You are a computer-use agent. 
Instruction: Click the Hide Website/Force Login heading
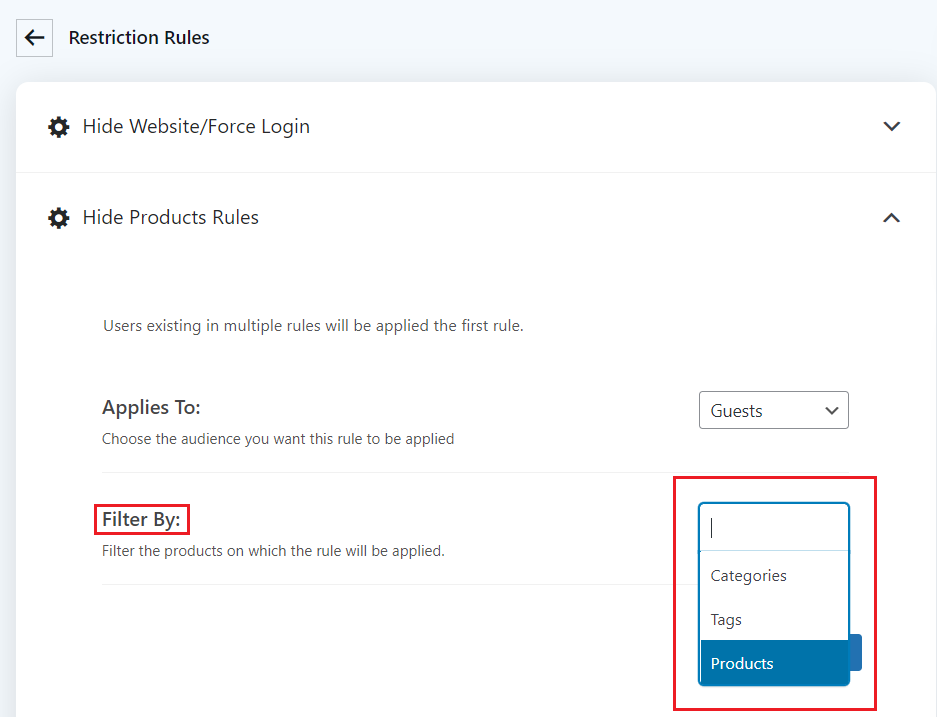tap(196, 127)
